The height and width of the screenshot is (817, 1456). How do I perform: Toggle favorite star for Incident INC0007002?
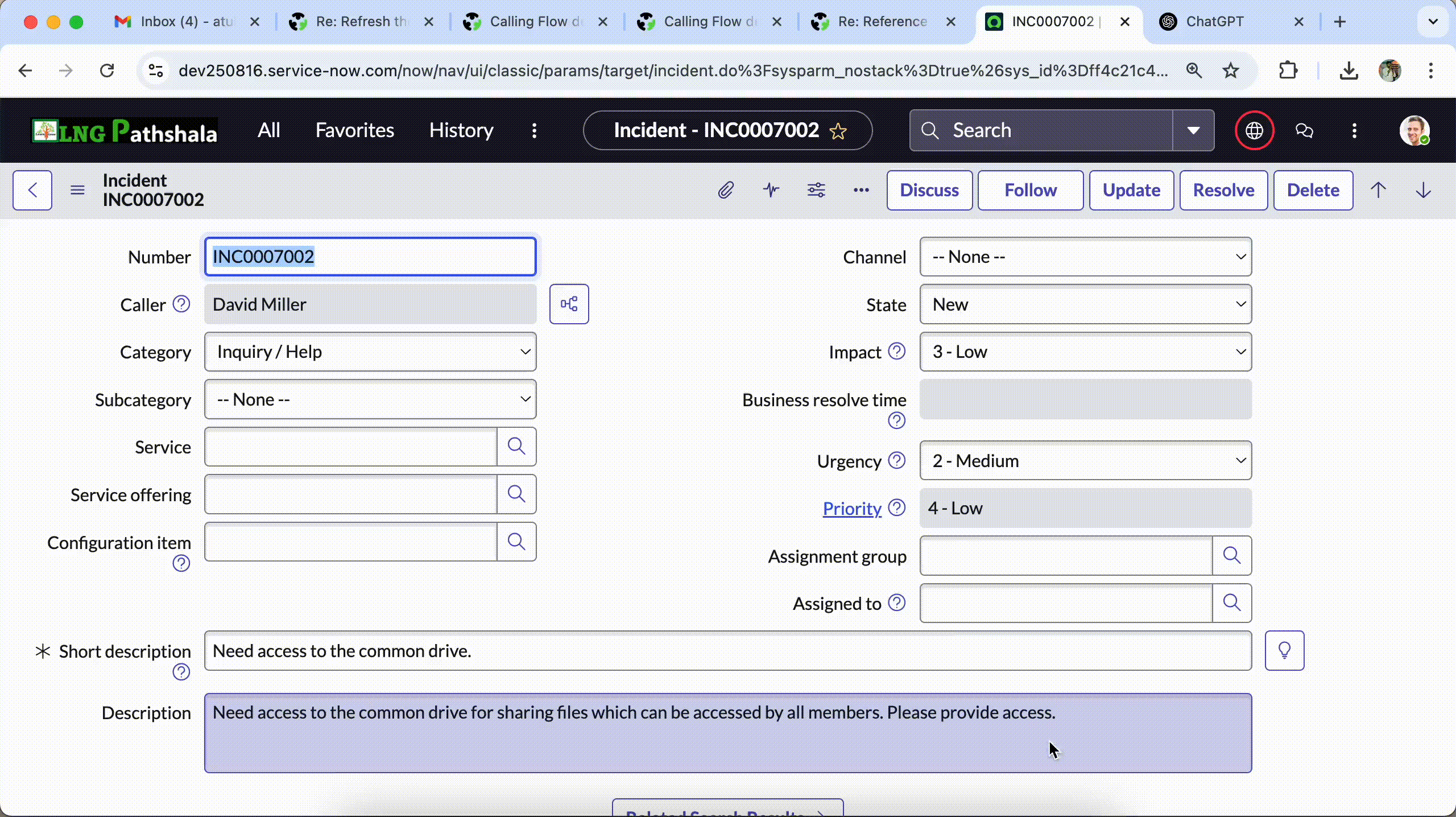838,131
